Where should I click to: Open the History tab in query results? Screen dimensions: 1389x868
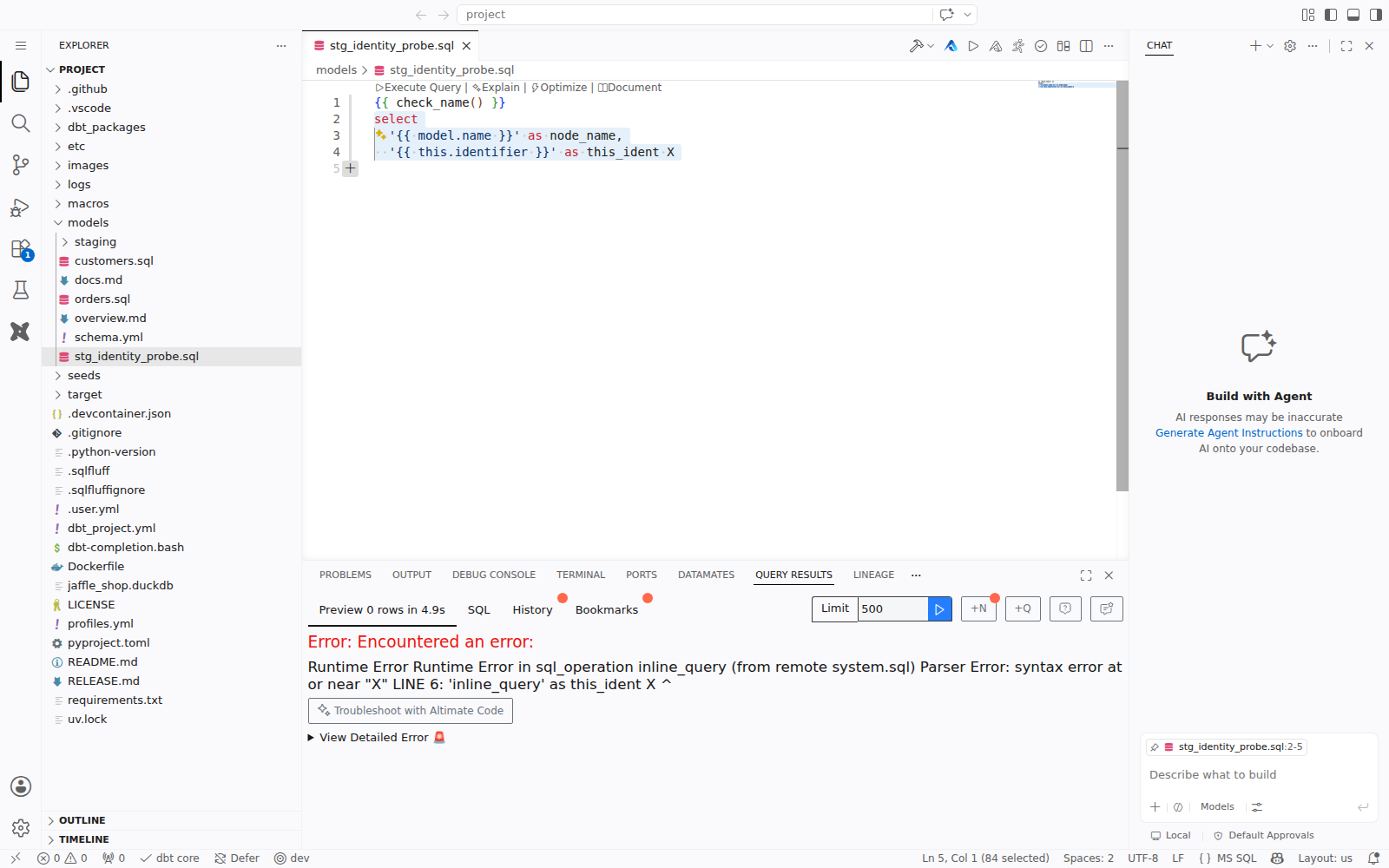tap(532, 610)
